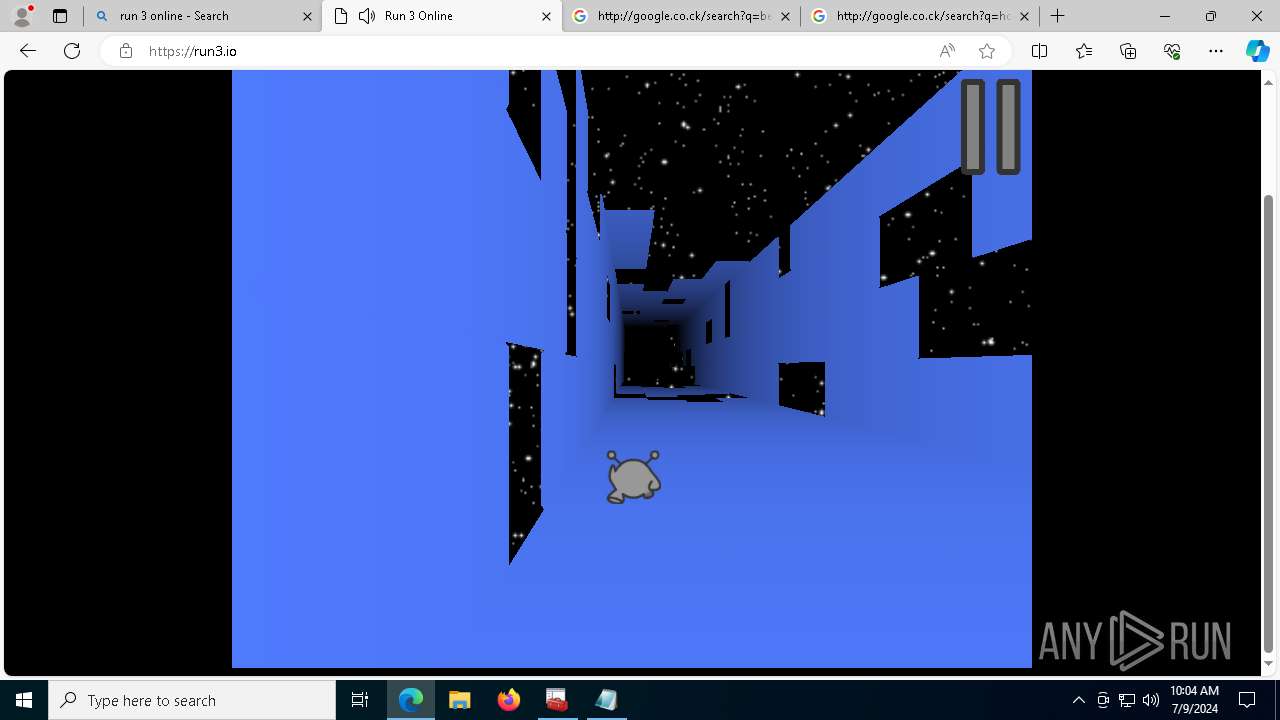This screenshot has height=720, width=1280.
Task: Launch Firefox from the taskbar
Action: pyautogui.click(x=508, y=700)
